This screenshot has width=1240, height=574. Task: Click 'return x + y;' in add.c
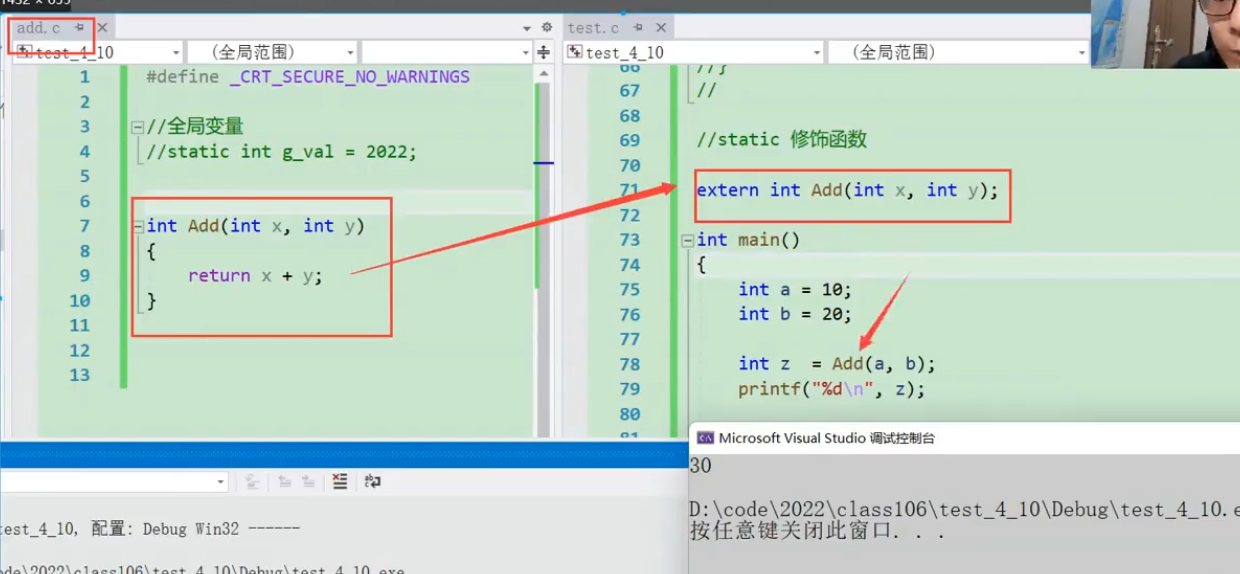pos(256,276)
